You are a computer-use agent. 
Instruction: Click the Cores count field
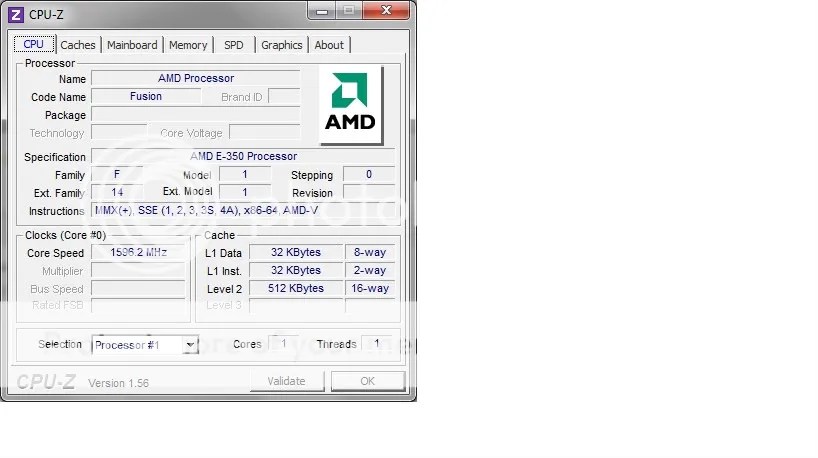(284, 343)
